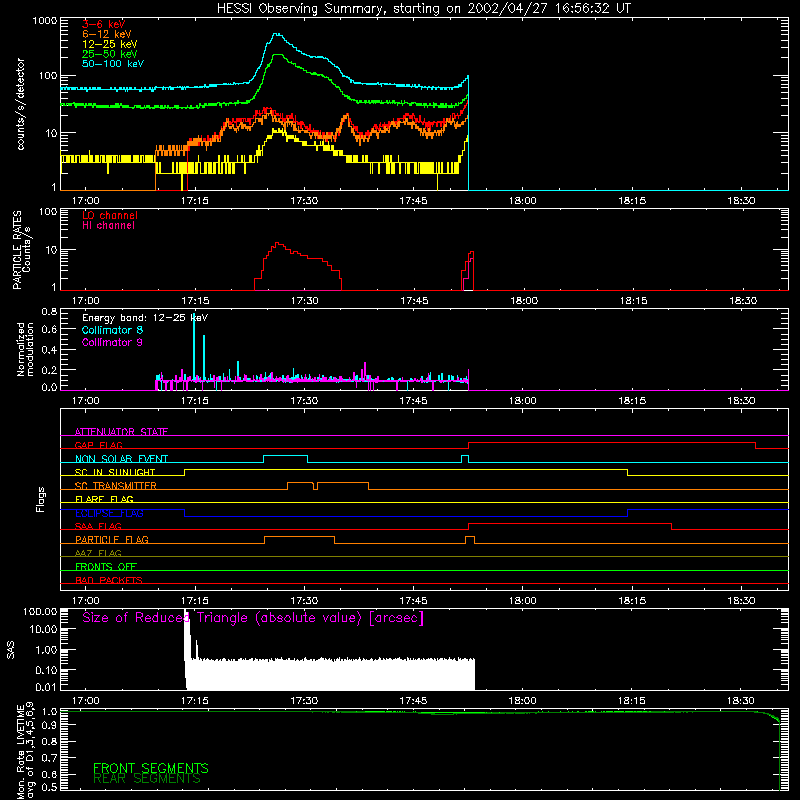Select the 0.10 tick on the SAS axis
This screenshot has height=800, width=800.
pos(46,670)
